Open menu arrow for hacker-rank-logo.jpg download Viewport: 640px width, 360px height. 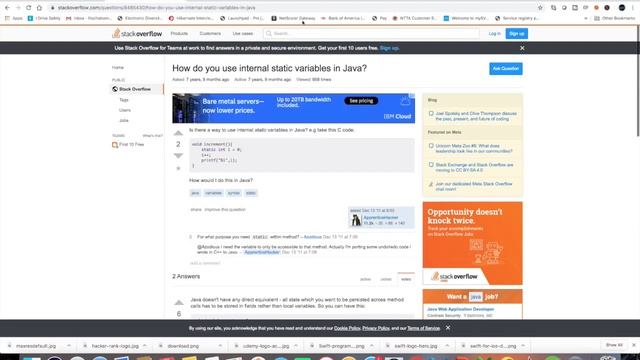coord(144,346)
